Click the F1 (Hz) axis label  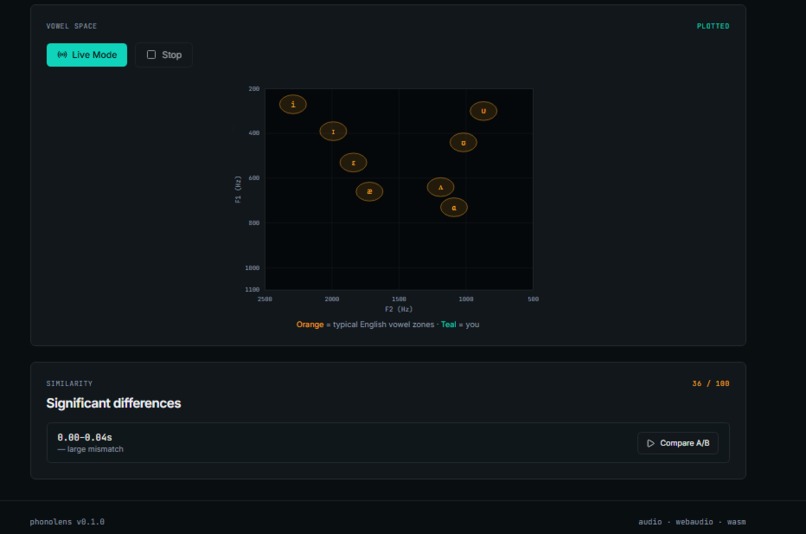pos(238,189)
